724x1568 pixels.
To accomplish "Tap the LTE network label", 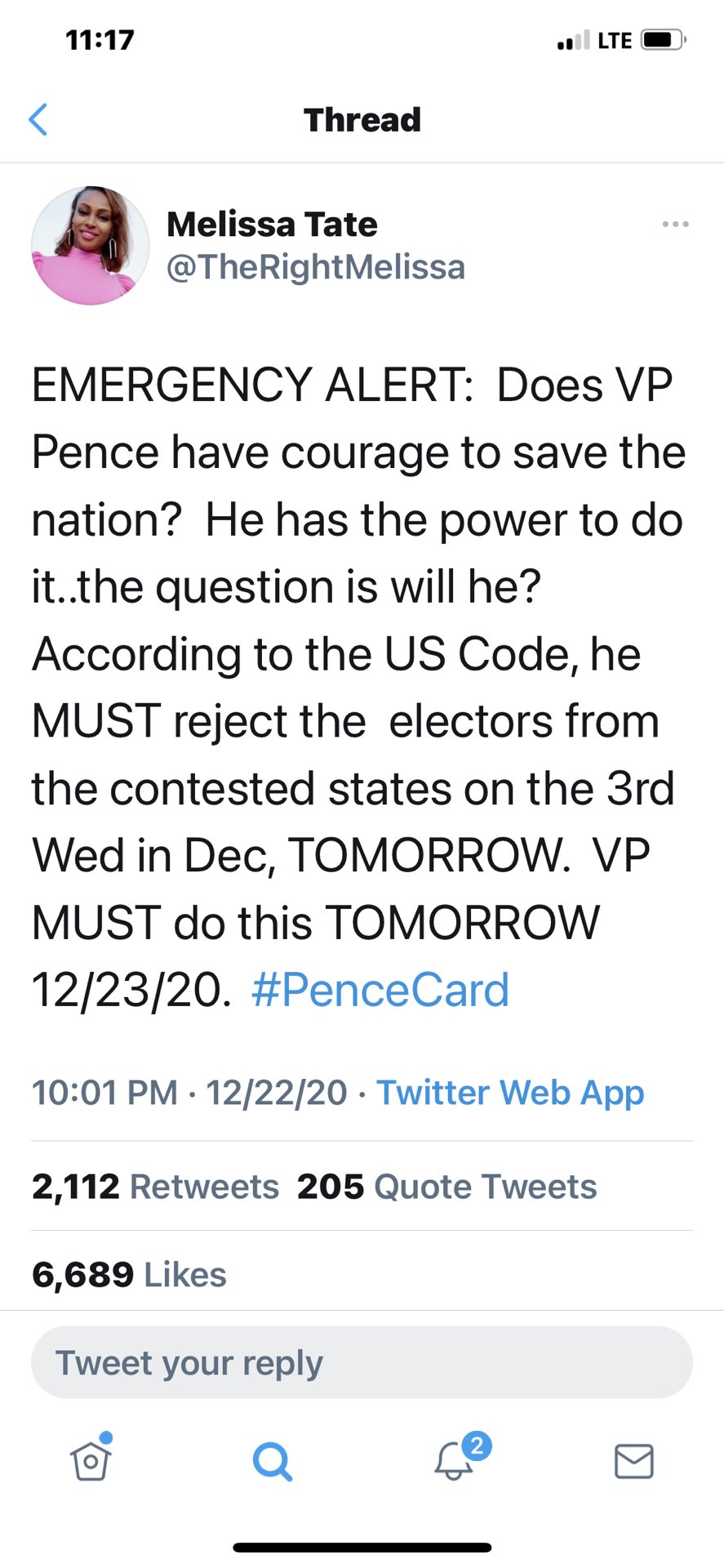I will 614,38.
